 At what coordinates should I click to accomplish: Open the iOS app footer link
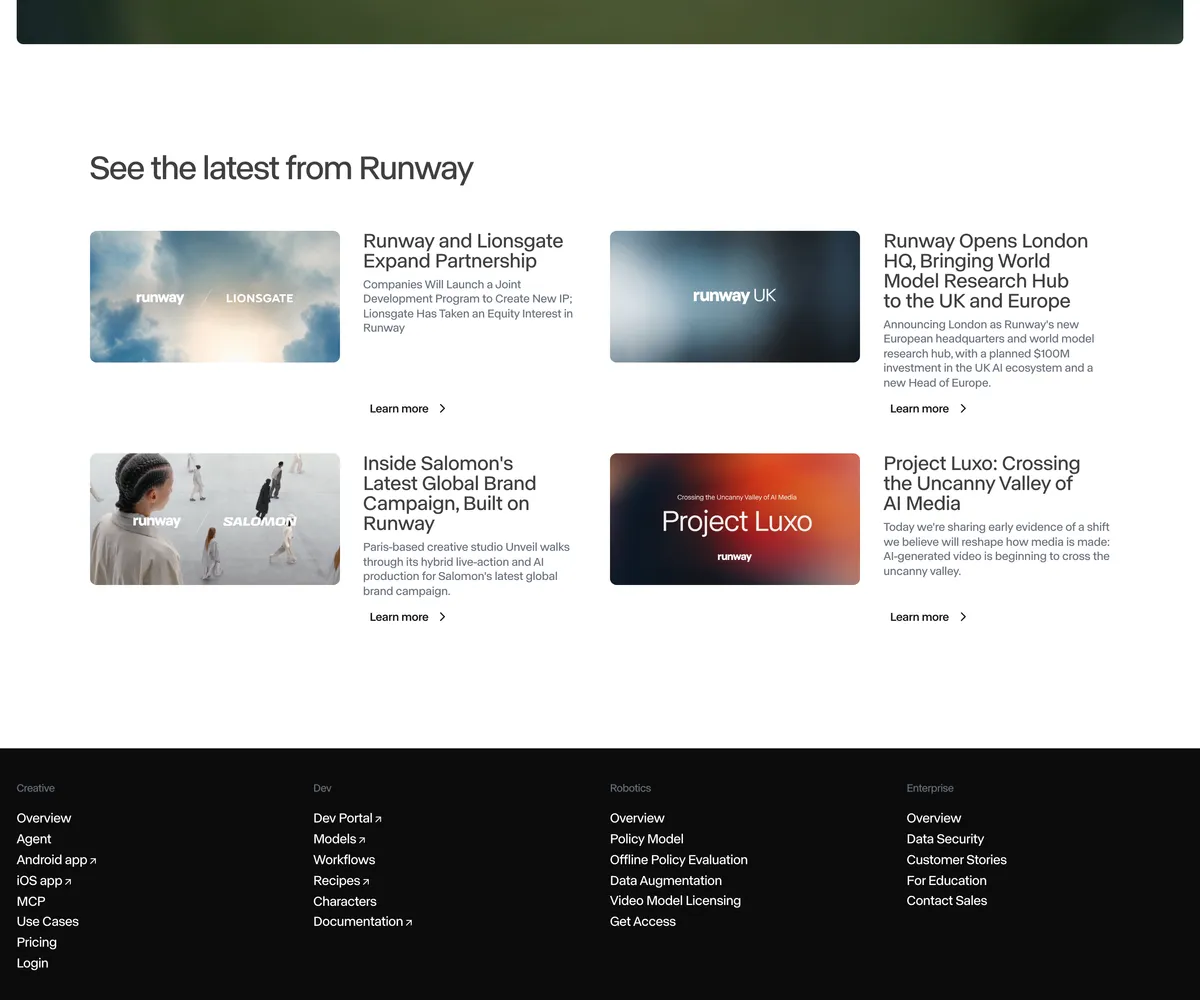(44, 881)
